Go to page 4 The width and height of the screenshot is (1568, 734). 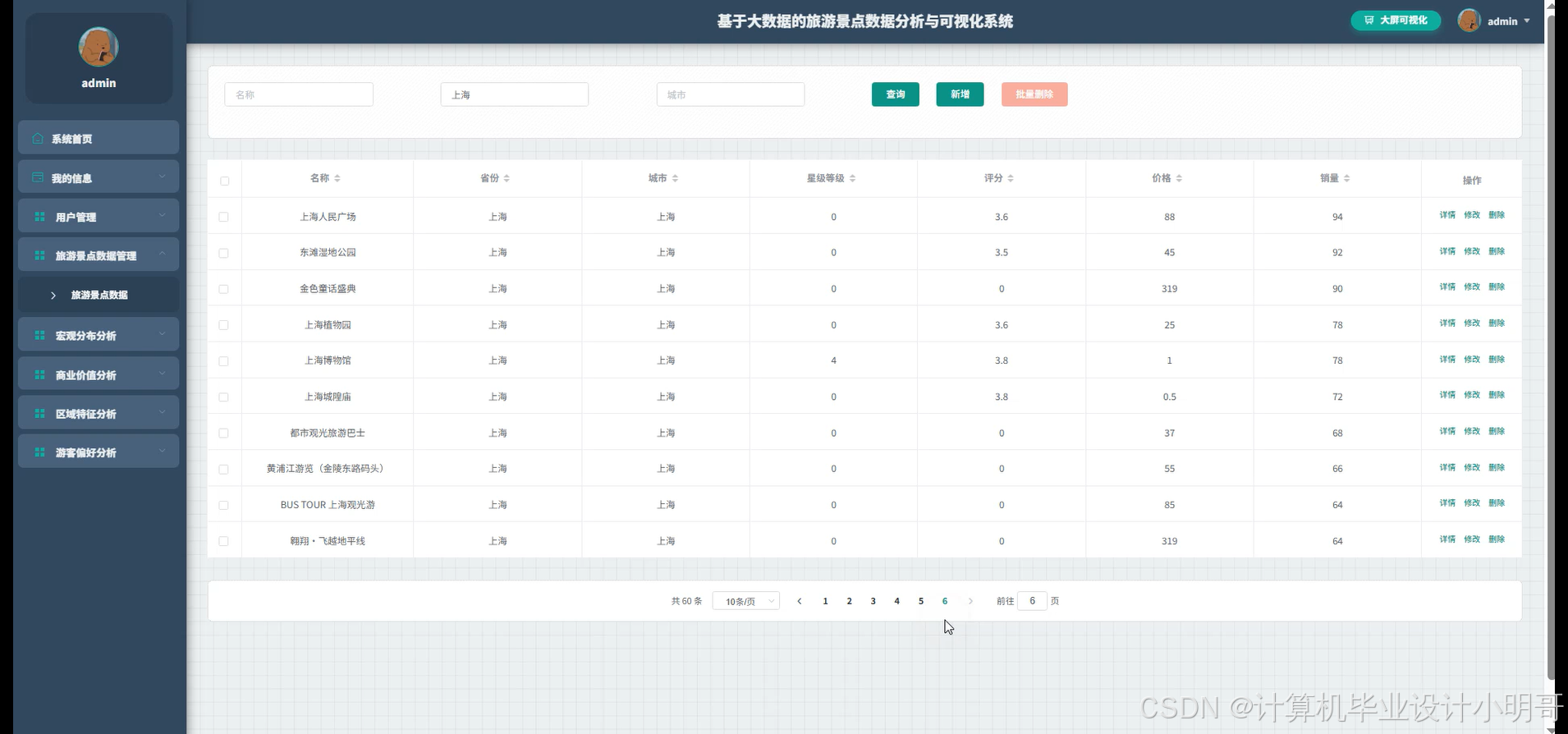(x=896, y=601)
